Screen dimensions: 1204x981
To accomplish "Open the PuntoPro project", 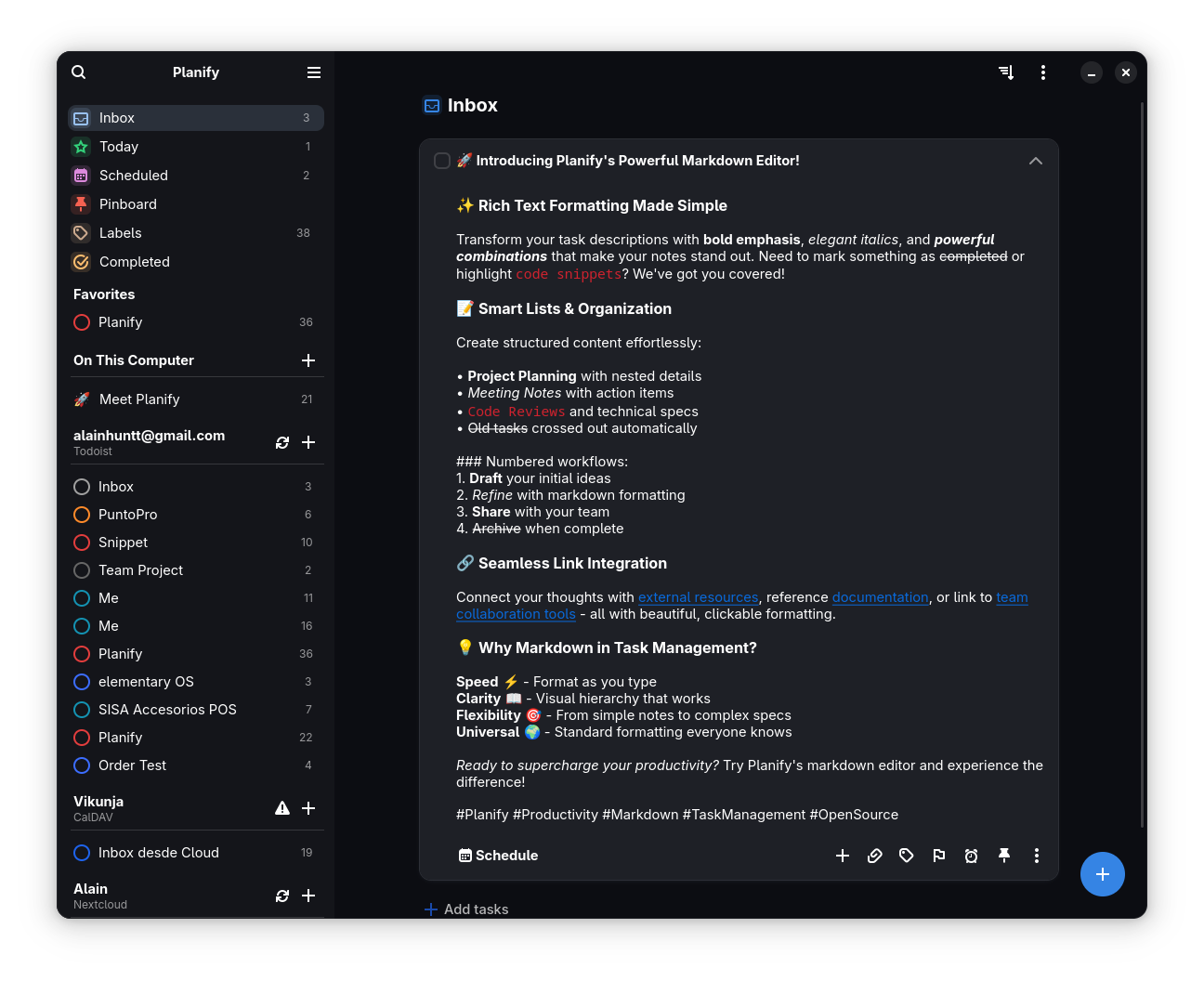I will [x=196, y=515].
